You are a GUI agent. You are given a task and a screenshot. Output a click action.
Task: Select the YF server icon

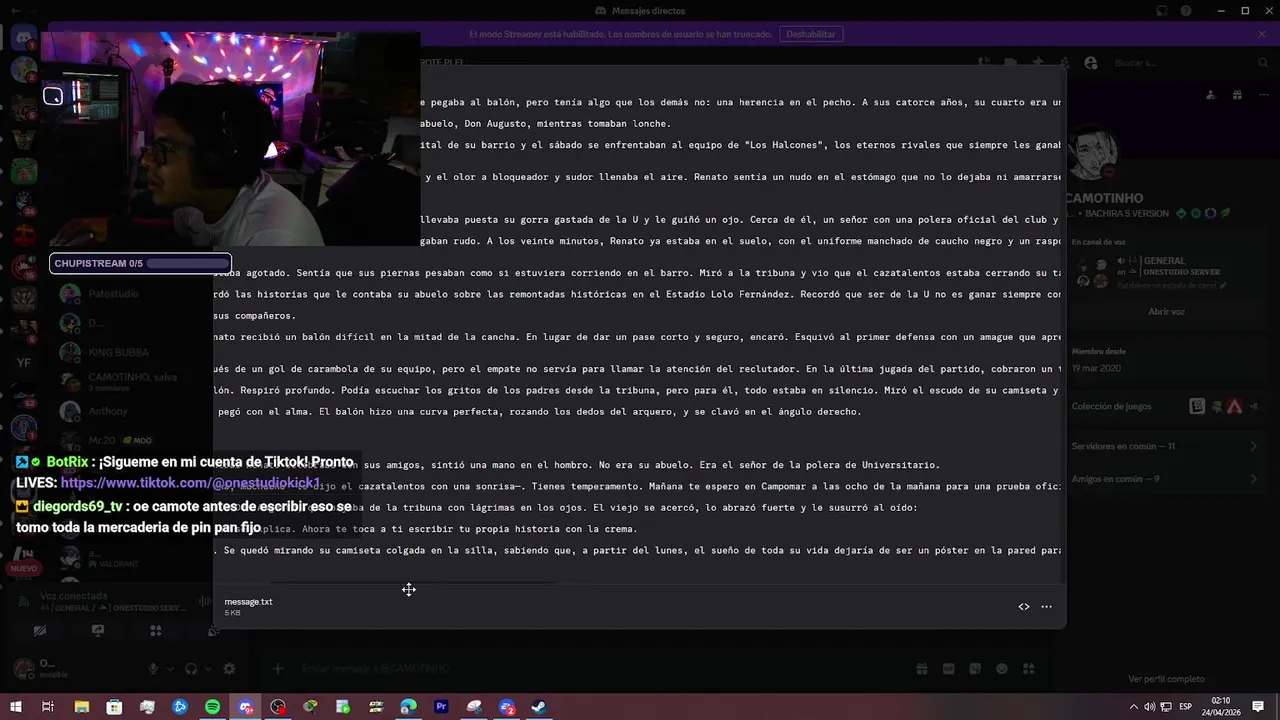pos(23,363)
